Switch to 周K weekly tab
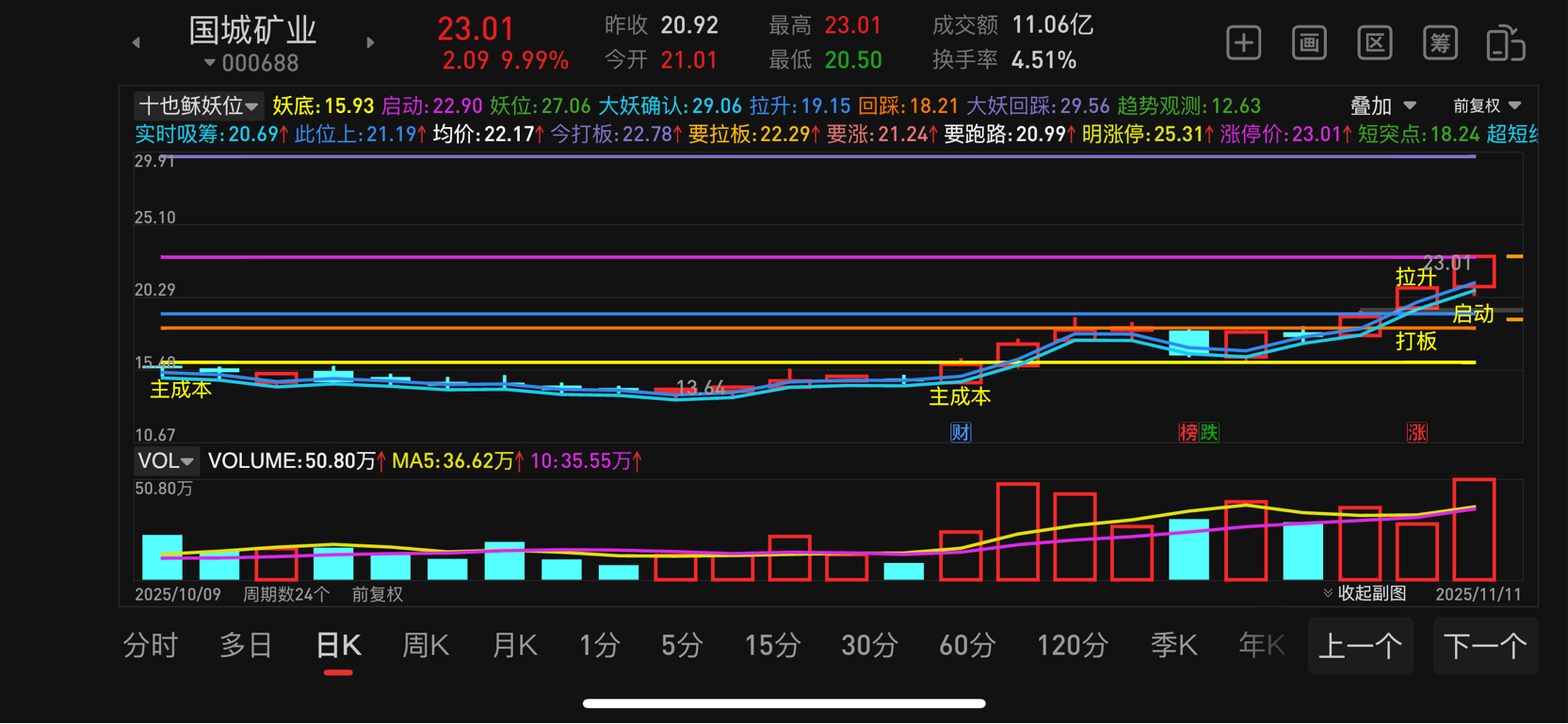The width and height of the screenshot is (1568, 724). tap(426, 646)
